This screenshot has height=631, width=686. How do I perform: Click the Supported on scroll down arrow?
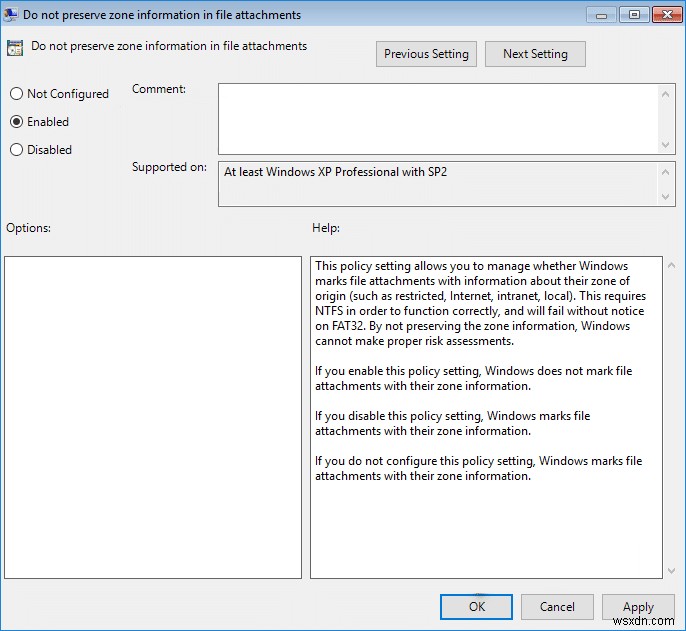coord(667,197)
